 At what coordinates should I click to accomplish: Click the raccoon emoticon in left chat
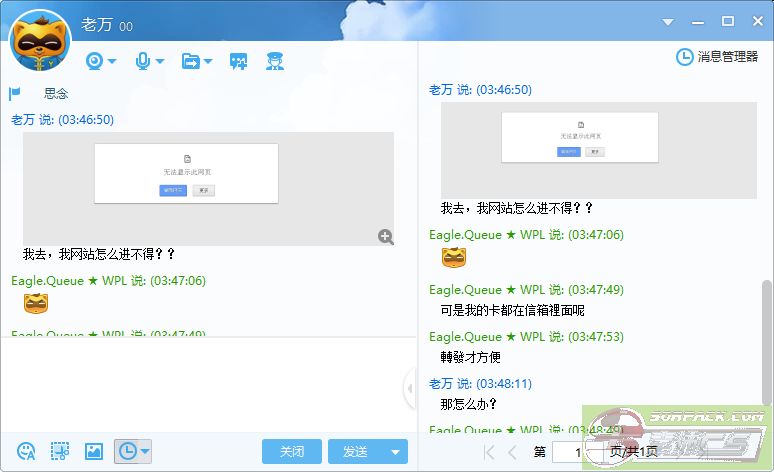coord(36,303)
